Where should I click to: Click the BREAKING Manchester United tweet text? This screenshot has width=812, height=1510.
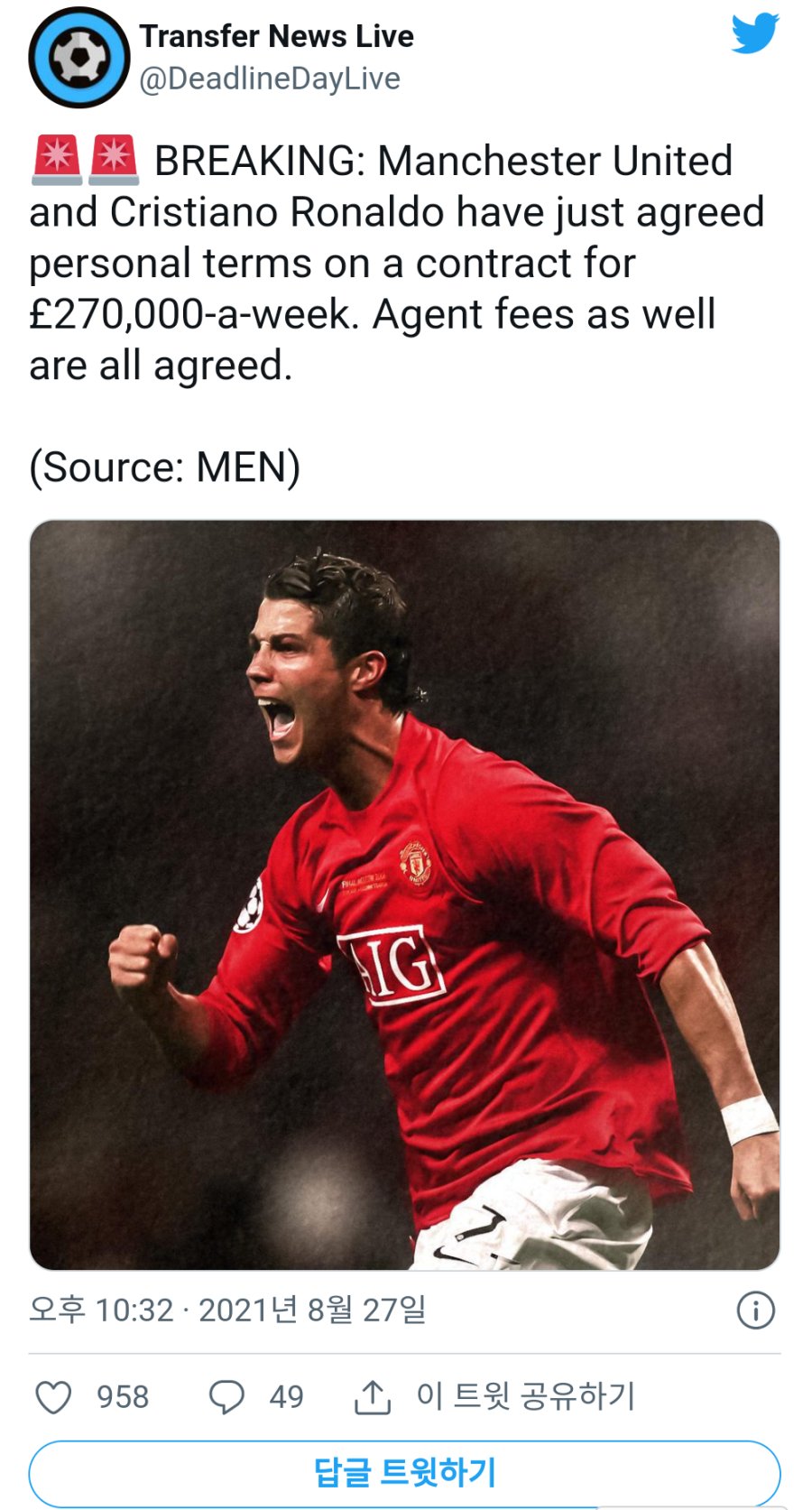pos(397,263)
